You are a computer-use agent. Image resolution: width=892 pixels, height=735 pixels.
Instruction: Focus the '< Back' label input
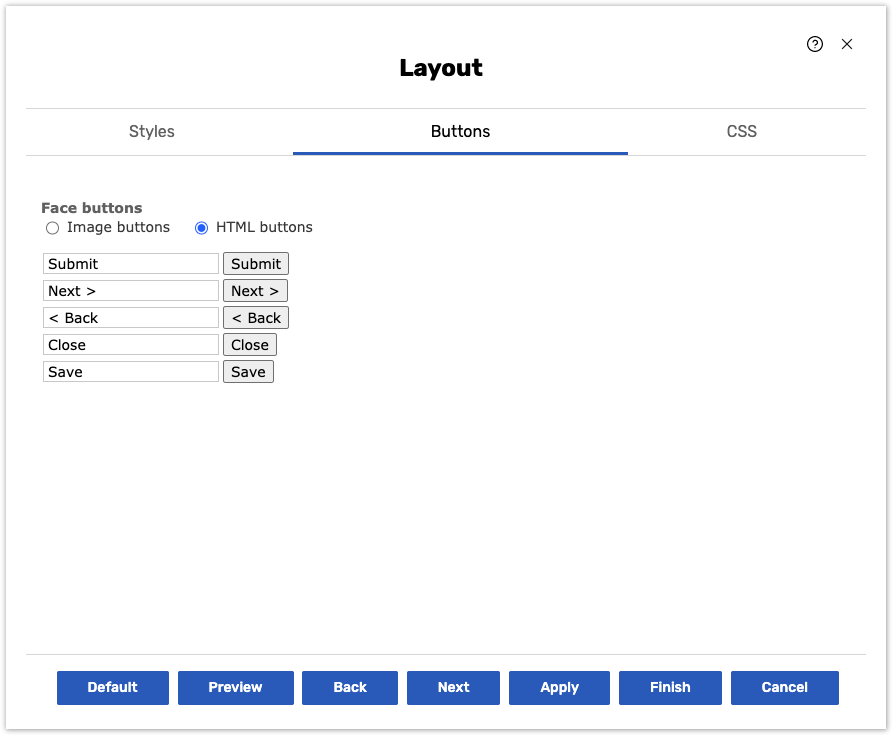tap(131, 318)
